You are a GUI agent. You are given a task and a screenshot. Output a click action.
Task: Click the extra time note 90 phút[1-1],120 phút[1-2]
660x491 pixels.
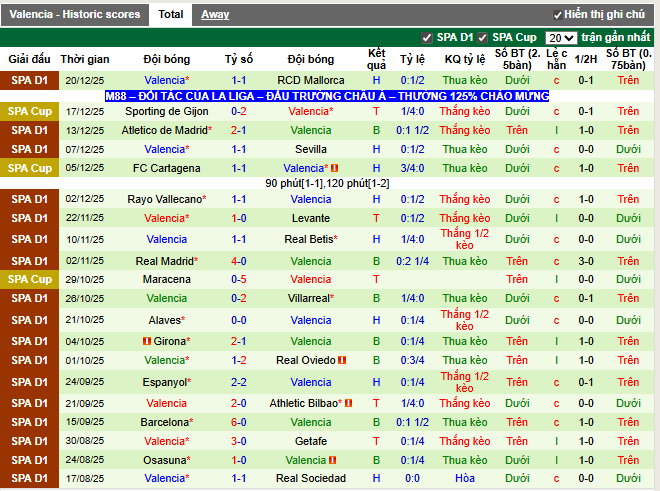[x=327, y=183]
